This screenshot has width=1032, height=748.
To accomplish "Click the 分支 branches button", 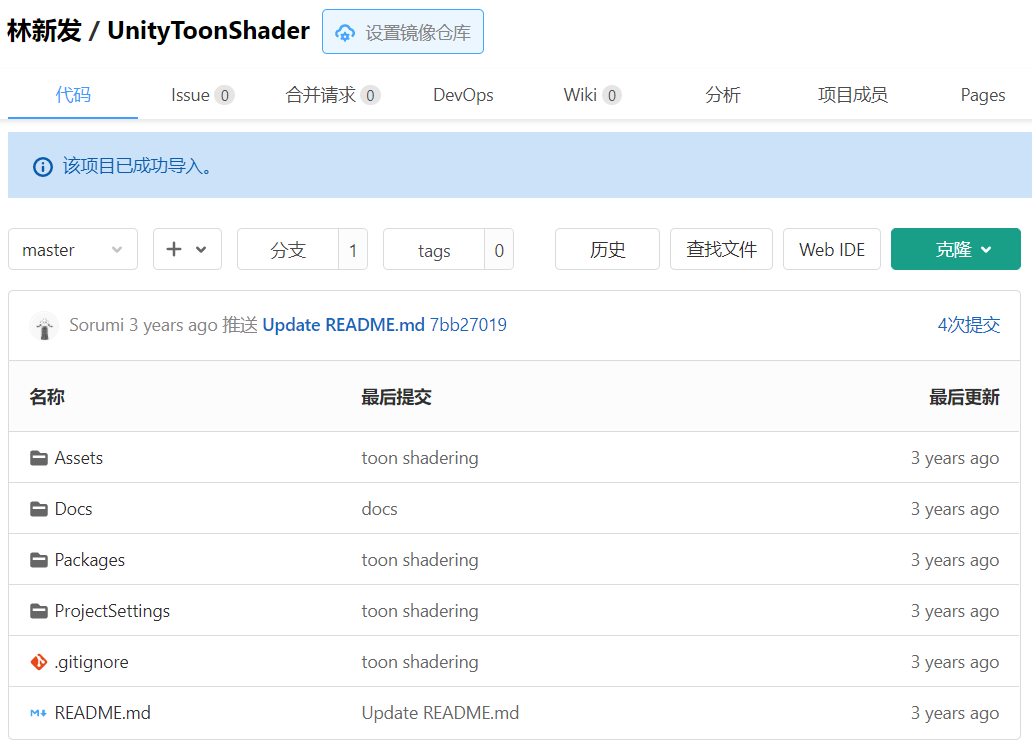I will point(288,249).
